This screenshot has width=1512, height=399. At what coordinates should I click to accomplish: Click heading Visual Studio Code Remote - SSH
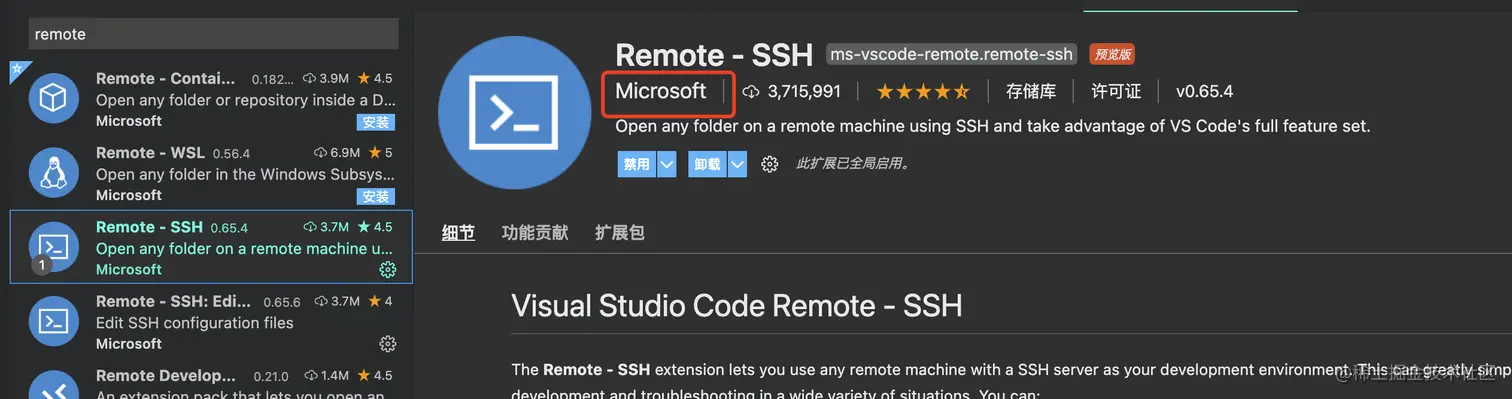[x=737, y=305]
